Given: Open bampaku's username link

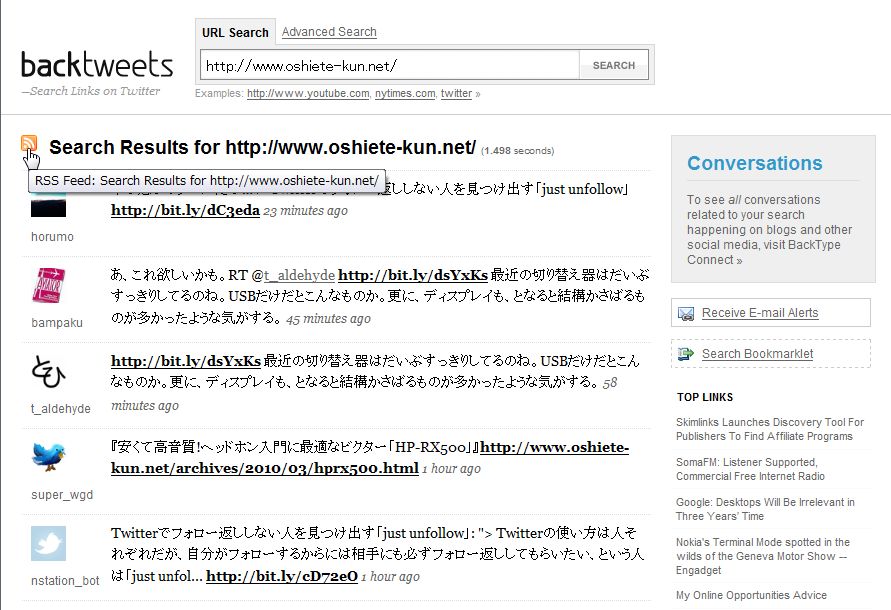Looking at the screenshot, I should point(57,322).
